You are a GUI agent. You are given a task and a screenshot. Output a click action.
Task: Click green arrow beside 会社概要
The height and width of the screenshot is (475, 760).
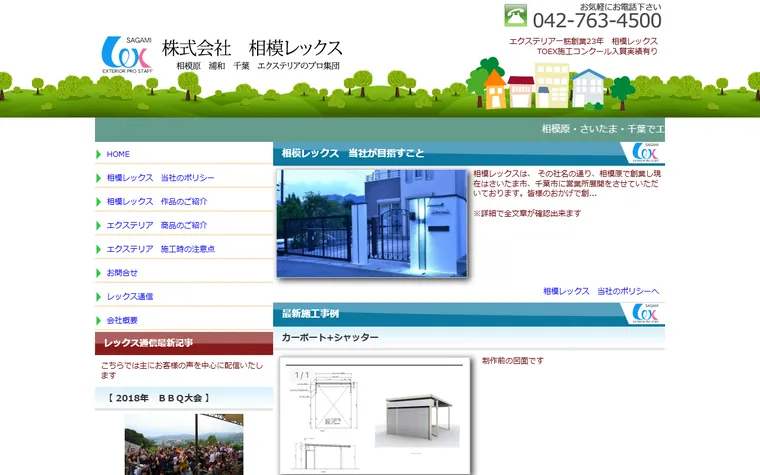[98, 320]
